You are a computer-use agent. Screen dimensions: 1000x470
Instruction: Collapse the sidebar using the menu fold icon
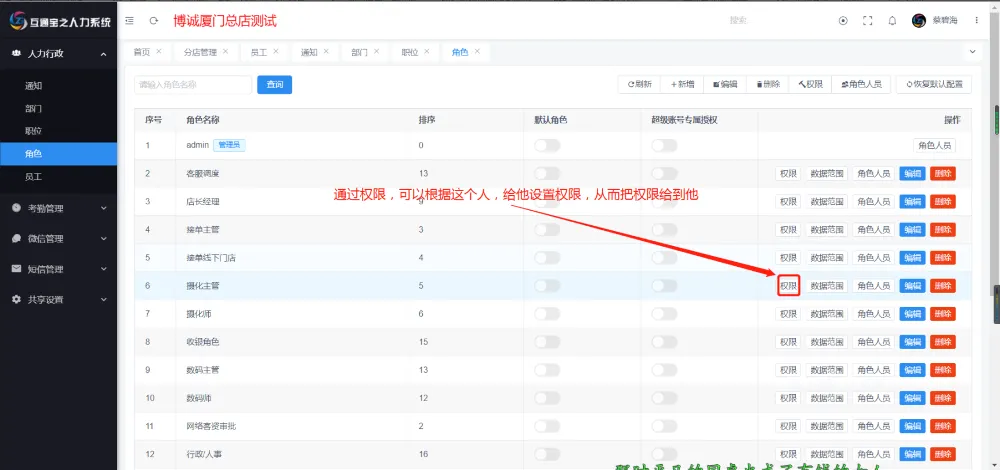130,20
